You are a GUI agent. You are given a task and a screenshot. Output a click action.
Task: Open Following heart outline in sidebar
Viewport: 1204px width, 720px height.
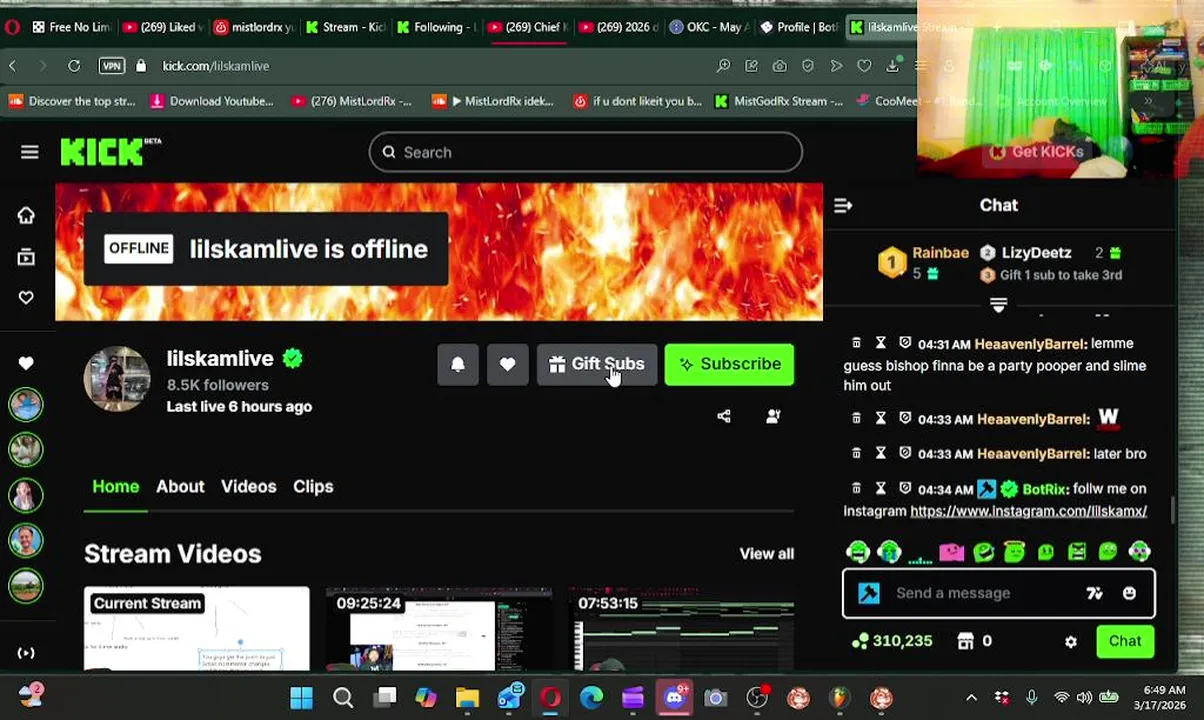point(26,297)
